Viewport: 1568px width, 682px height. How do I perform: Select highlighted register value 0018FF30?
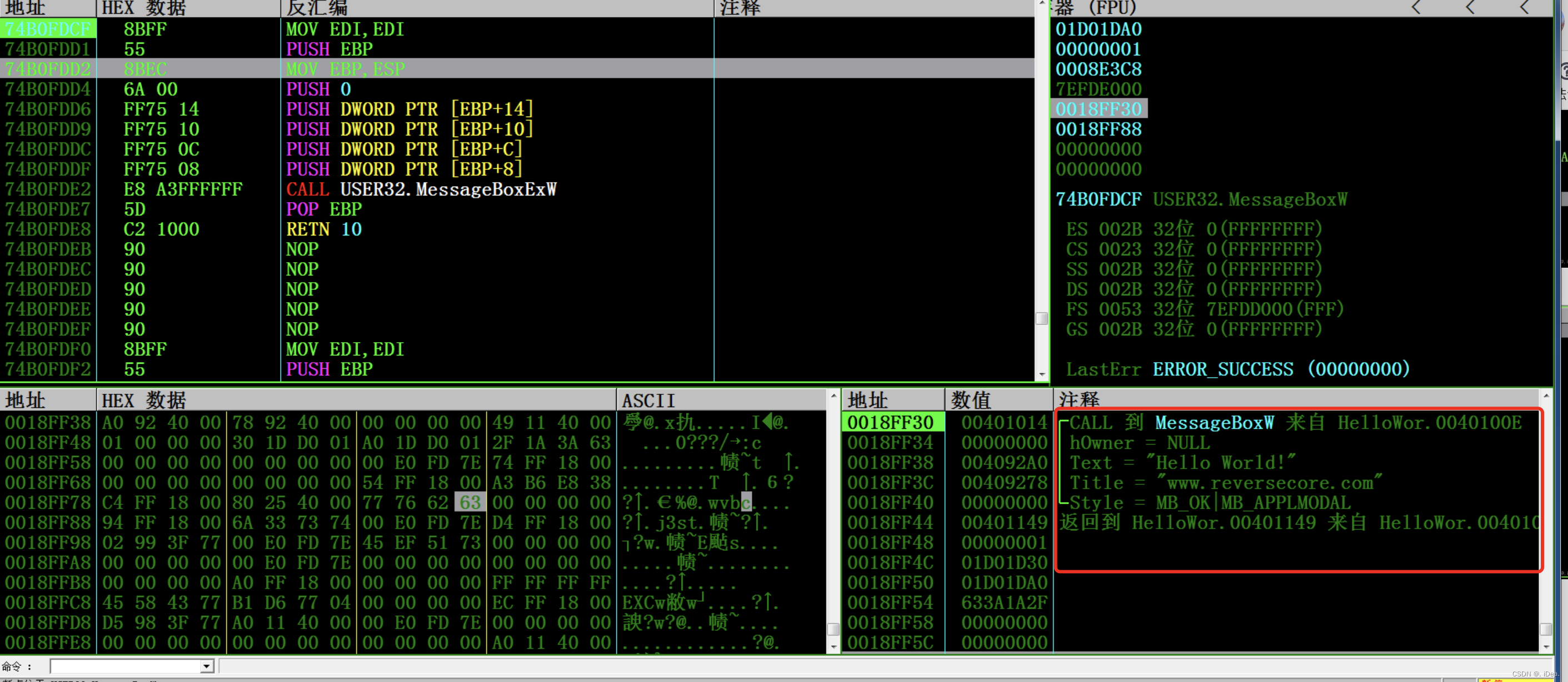coord(1098,109)
